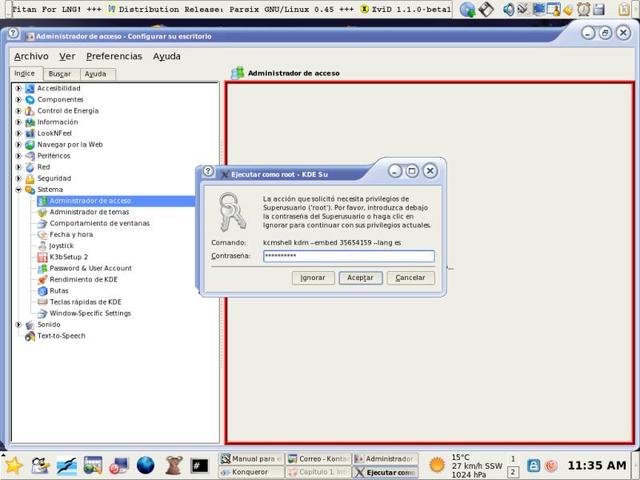Expand the Red tree node
Viewport: 640px width, 480px height.
(18, 167)
